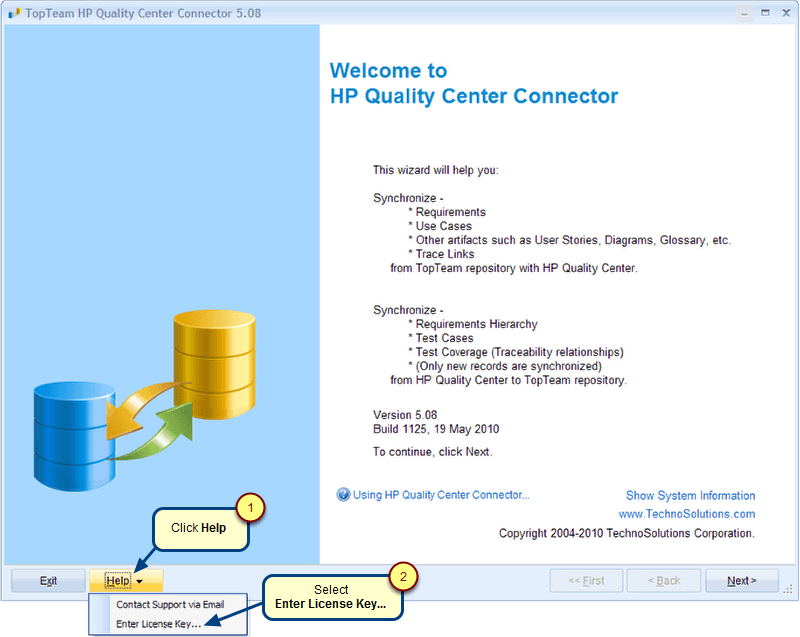Image resolution: width=800 pixels, height=637 pixels.
Task: Click the yellow step 2 callout badge
Action: pyautogui.click(x=402, y=576)
